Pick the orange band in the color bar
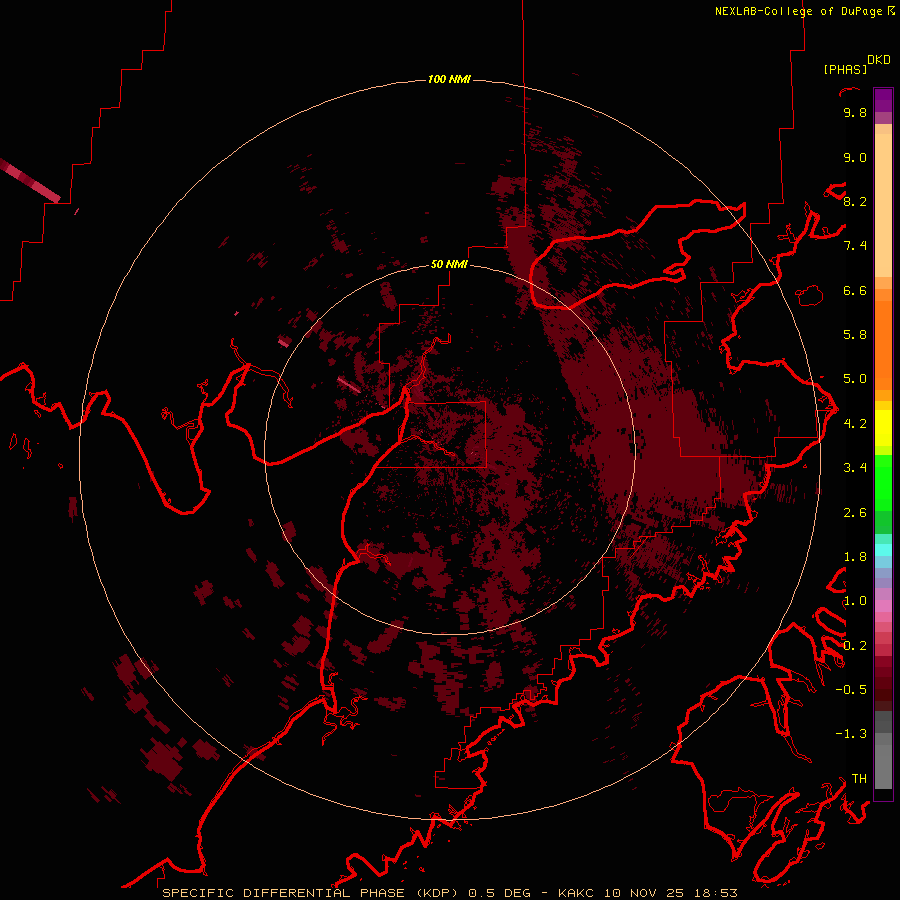Screen dimensions: 900x900 point(883,344)
